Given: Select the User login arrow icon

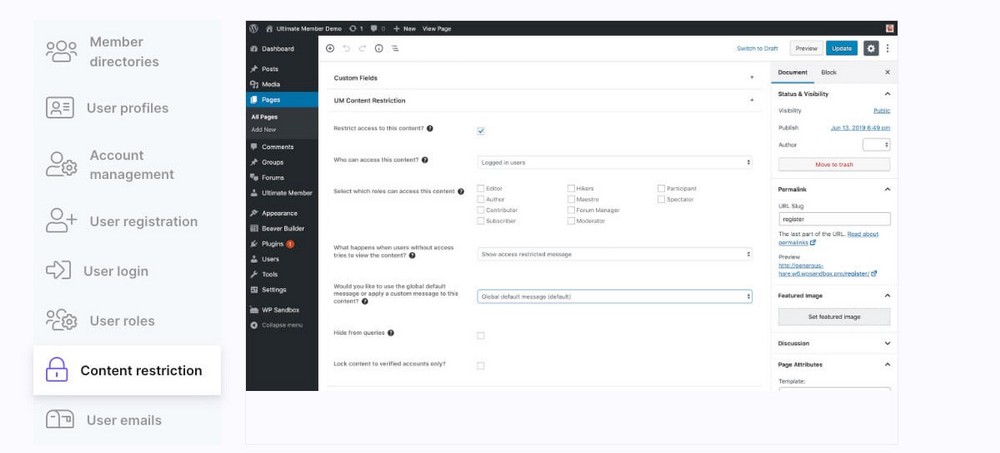Looking at the screenshot, I should click(x=58, y=271).
